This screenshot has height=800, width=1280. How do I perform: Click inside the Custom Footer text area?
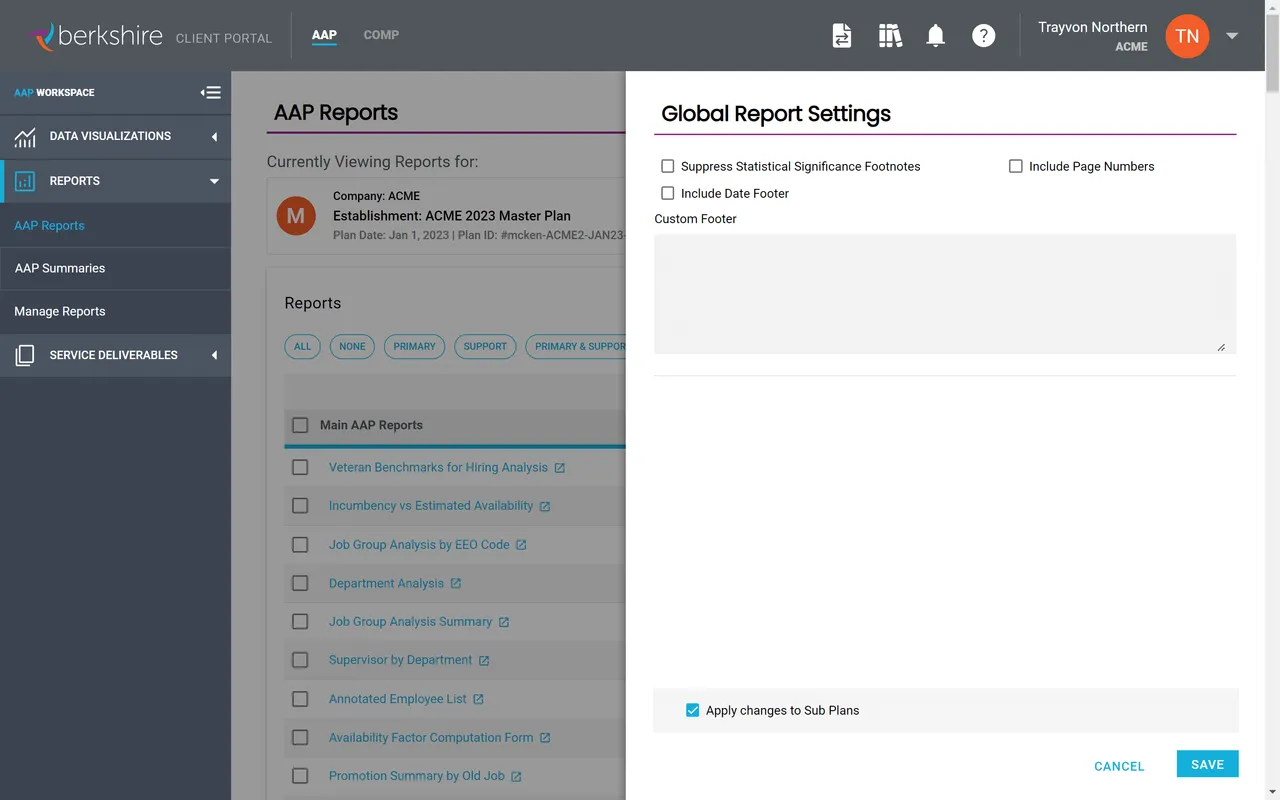(944, 292)
